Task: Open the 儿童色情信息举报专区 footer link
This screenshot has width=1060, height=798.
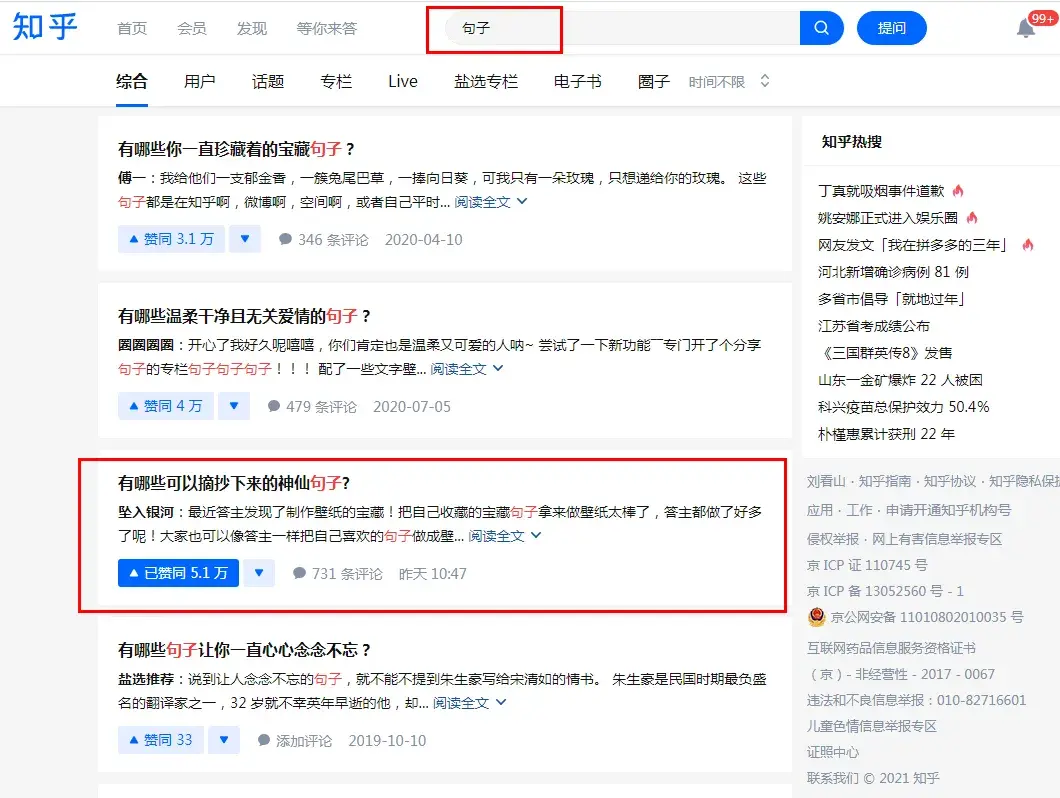Action: point(871,726)
